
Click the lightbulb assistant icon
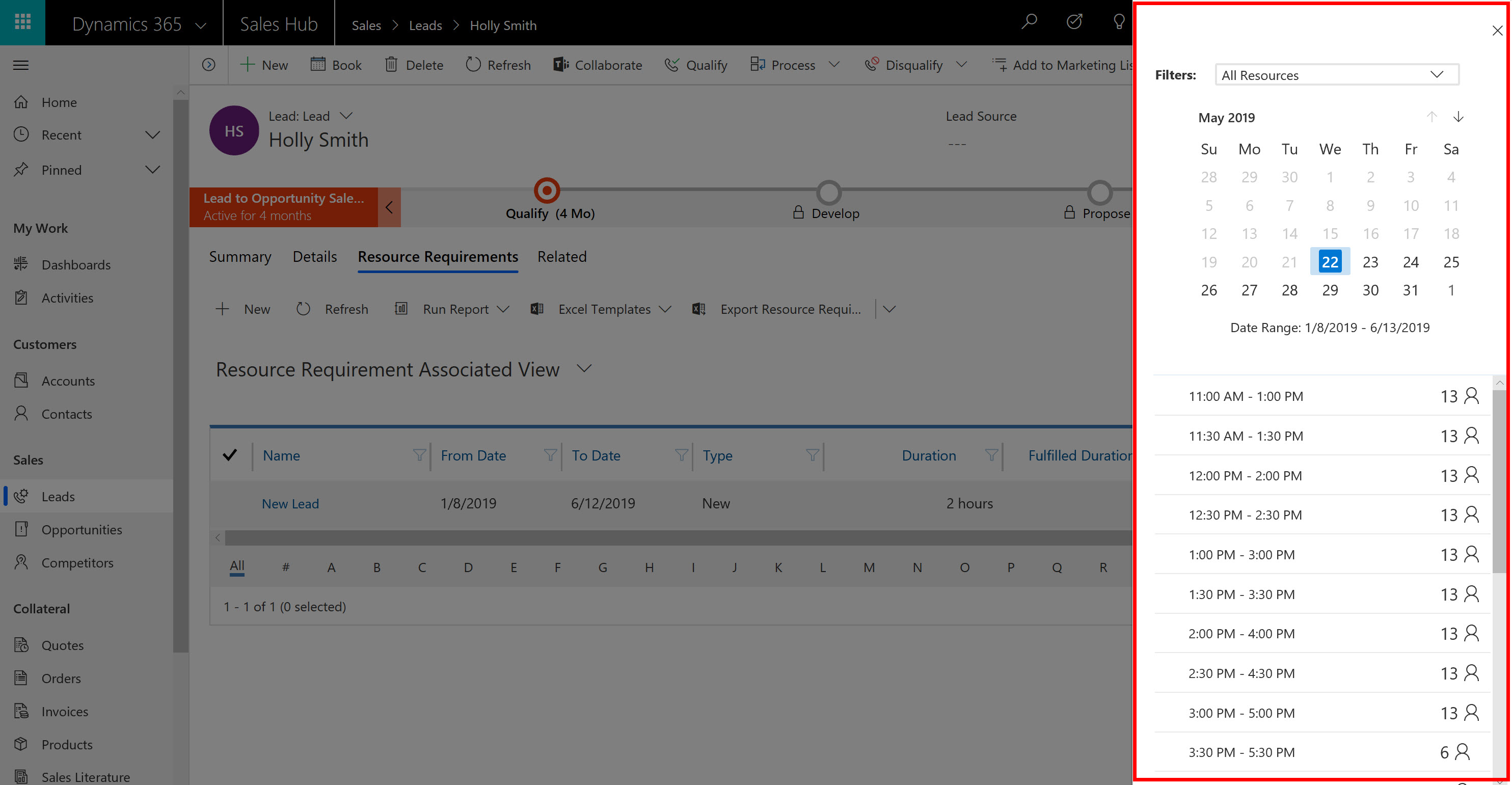coord(1119,22)
